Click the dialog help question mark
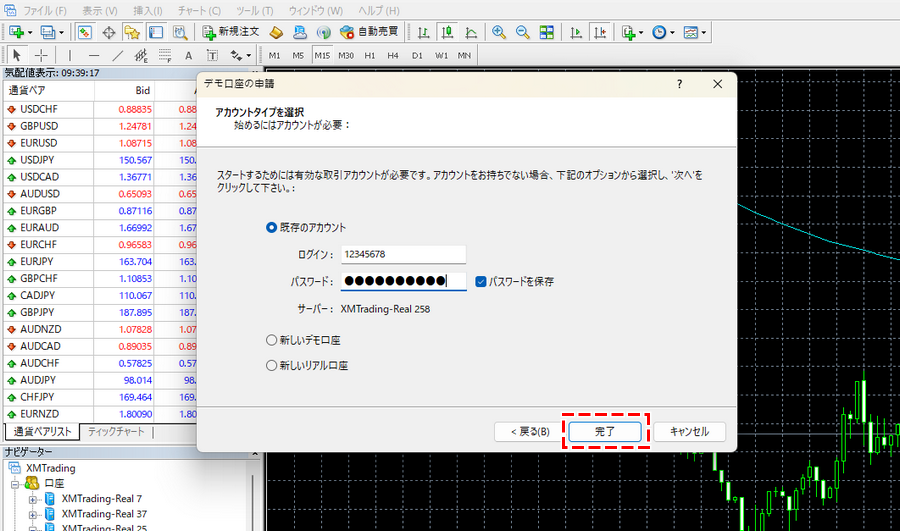Image resolution: width=900 pixels, height=531 pixels. pos(680,84)
